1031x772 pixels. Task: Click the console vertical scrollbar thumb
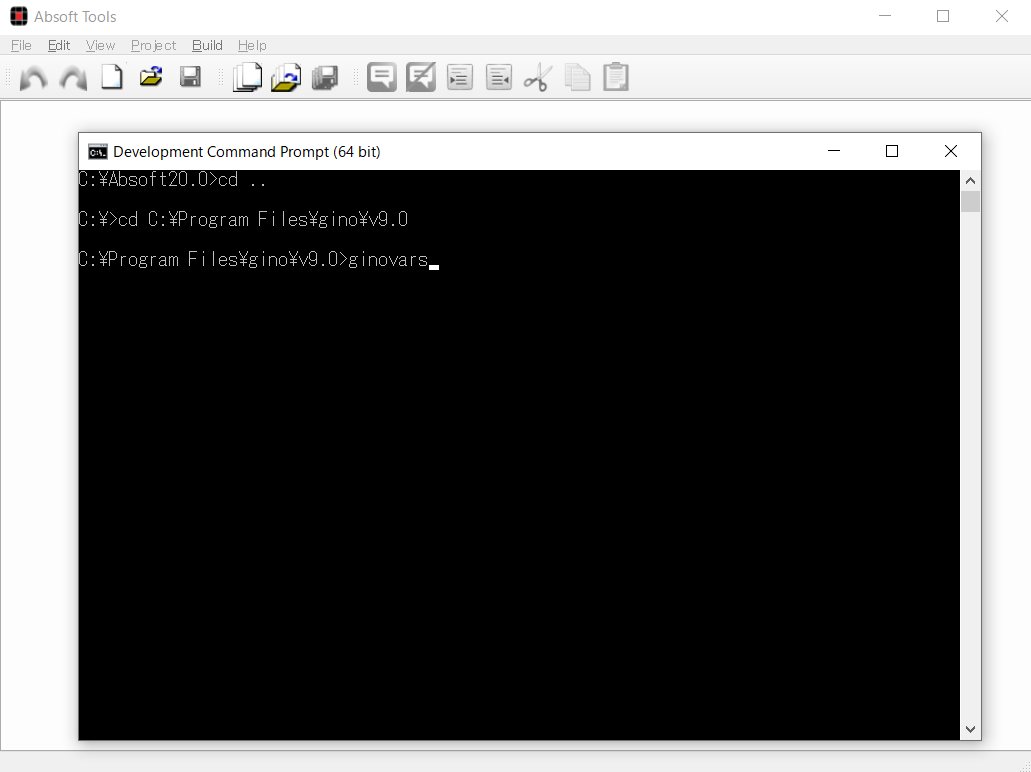coord(971,201)
